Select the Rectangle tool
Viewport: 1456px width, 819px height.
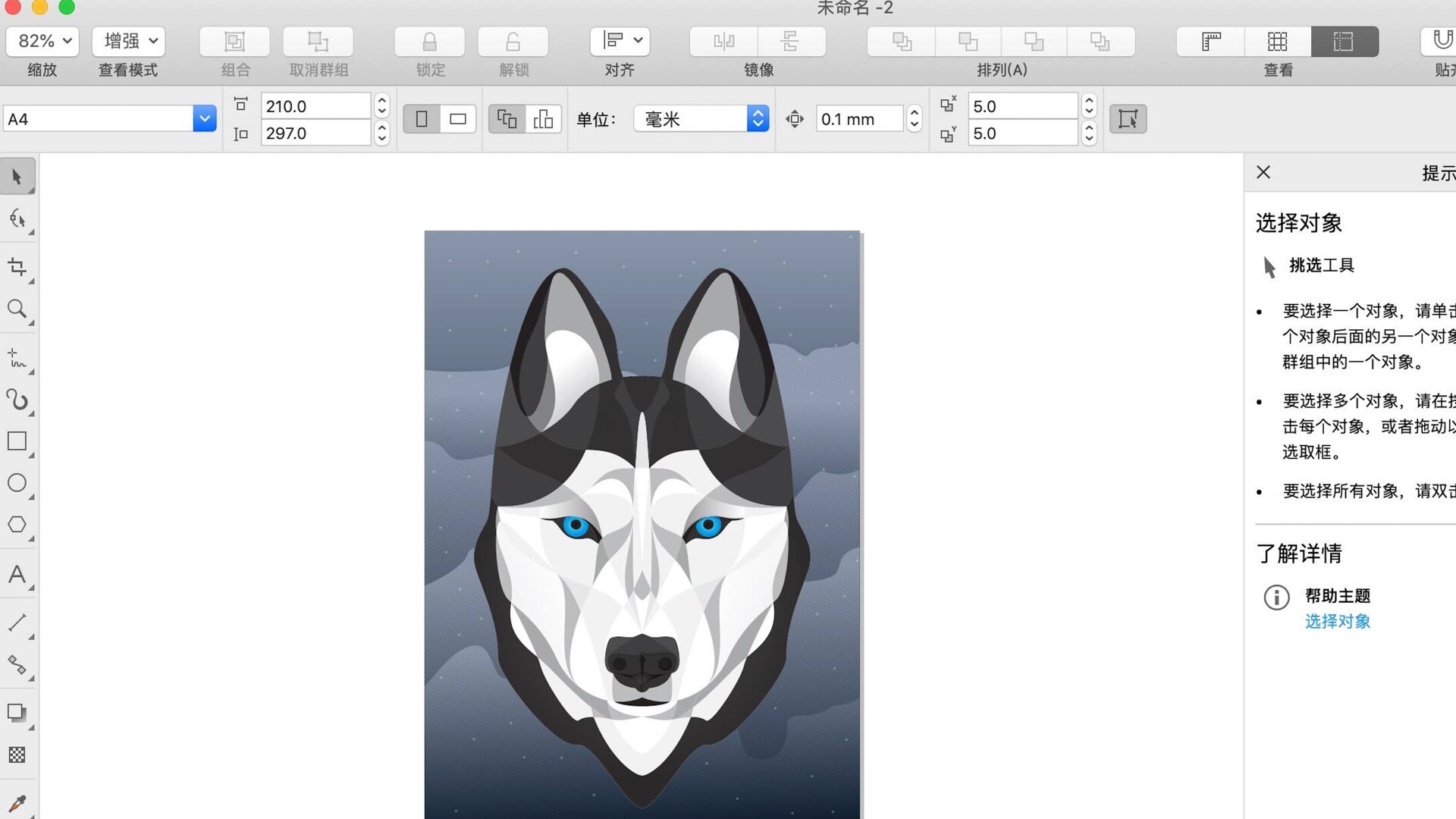17,441
